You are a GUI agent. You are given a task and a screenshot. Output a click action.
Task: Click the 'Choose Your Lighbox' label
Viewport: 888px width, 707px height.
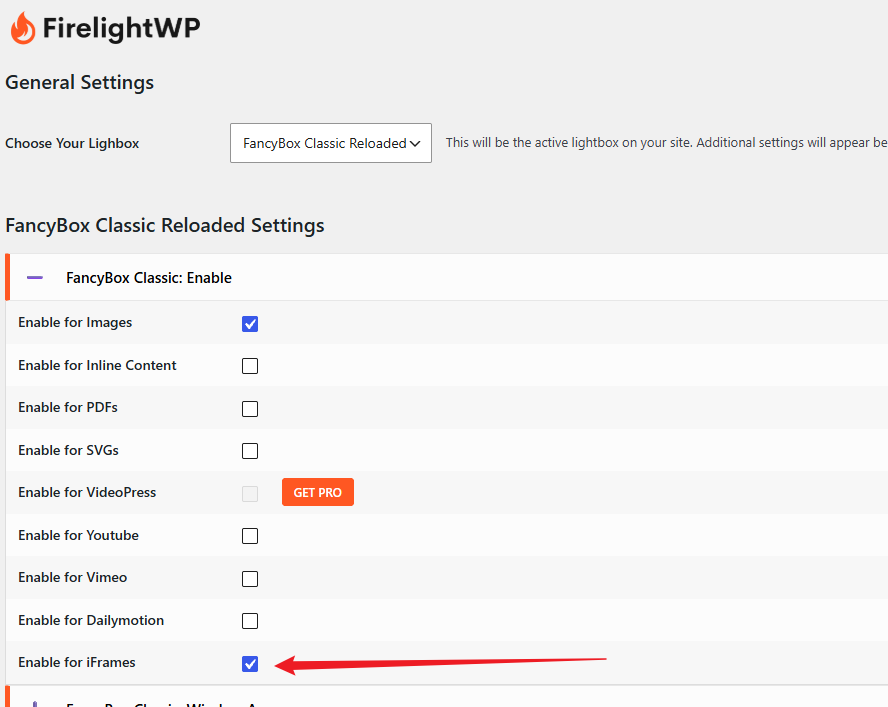tap(72, 143)
